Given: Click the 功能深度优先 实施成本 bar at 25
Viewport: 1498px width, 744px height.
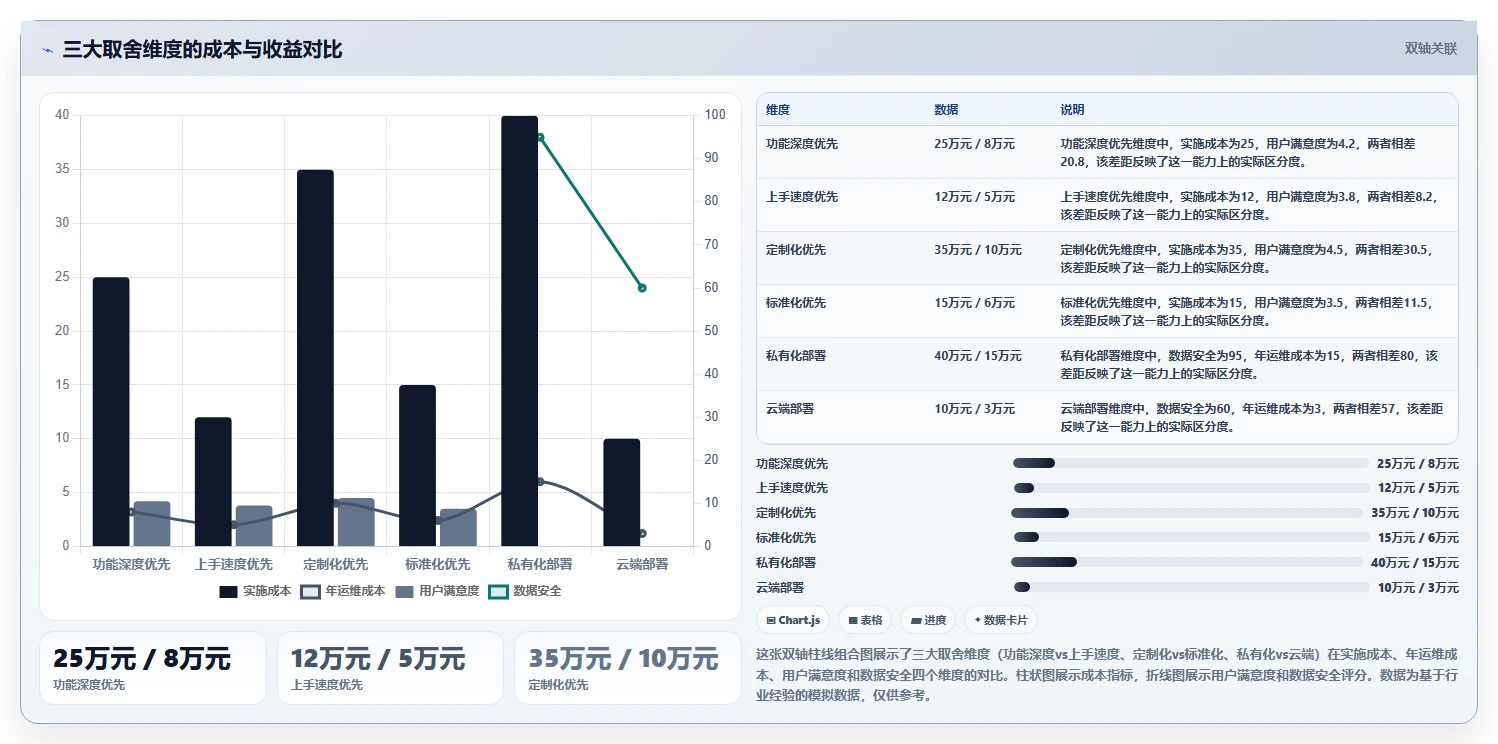Looking at the screenshot, I should pos(111,412).
